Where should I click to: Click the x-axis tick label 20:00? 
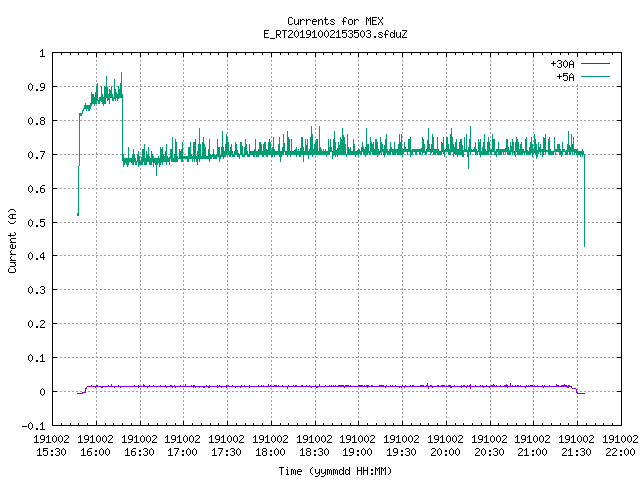pyautogui.click(x=445, y=452)
